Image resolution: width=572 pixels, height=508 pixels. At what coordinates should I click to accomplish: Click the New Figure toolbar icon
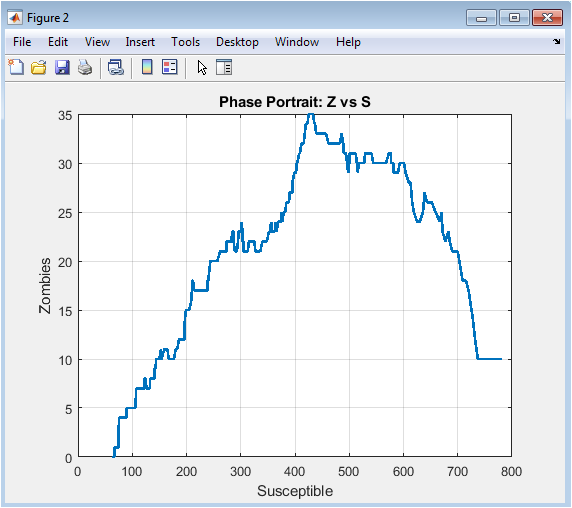[x=16, y=67]
